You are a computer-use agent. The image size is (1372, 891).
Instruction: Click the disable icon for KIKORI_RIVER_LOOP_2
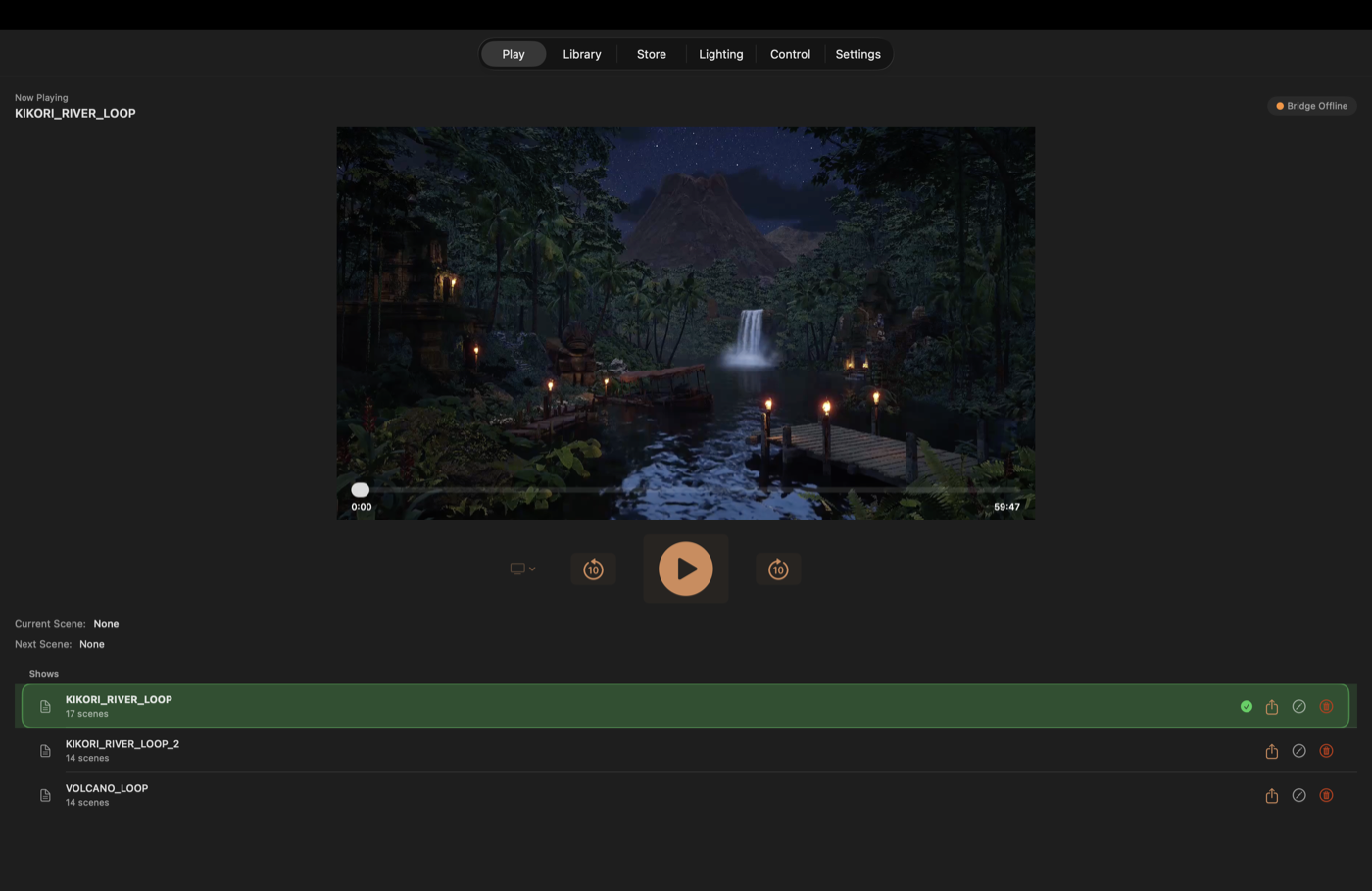click(x=1299, y=751)
